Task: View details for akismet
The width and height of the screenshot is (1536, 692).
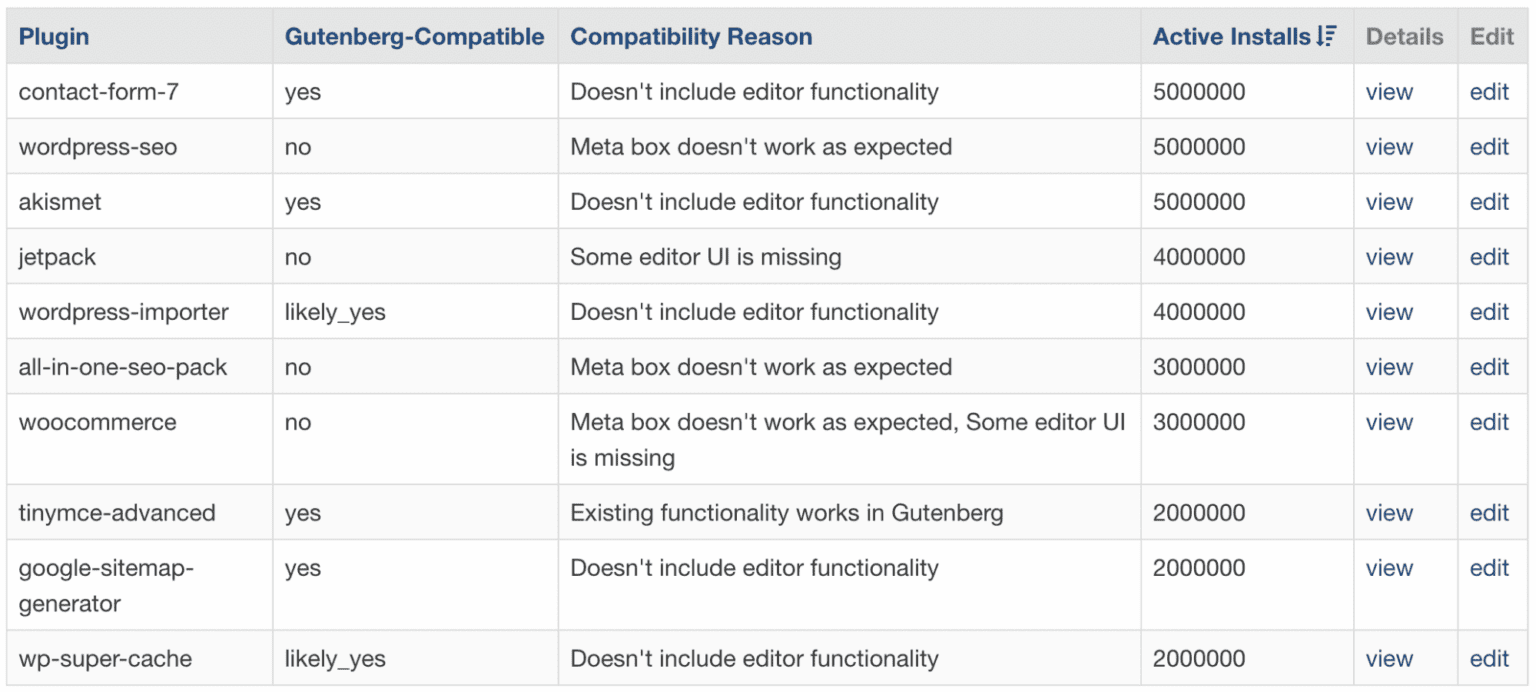Action: (1389, 201)
